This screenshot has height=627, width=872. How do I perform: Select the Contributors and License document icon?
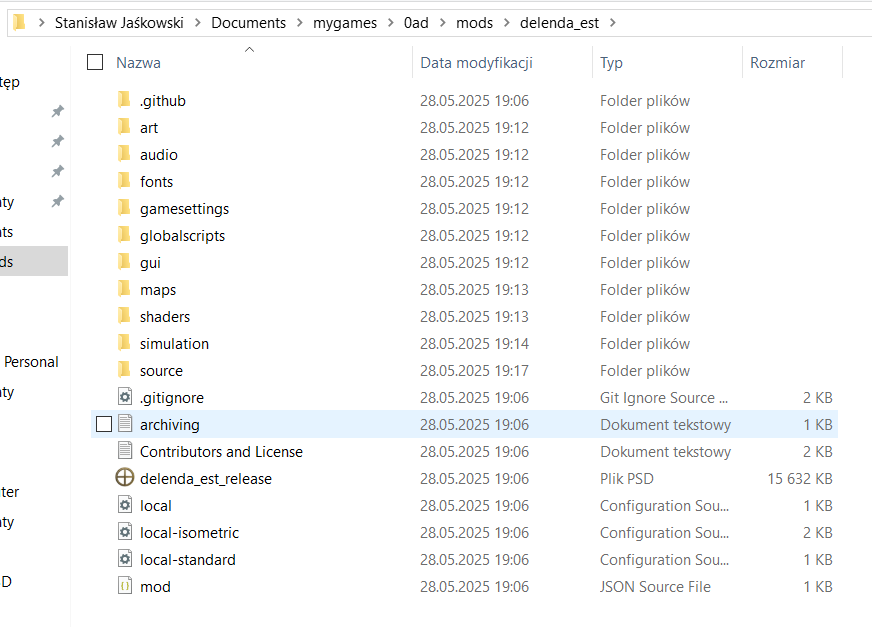pos(125,451)
